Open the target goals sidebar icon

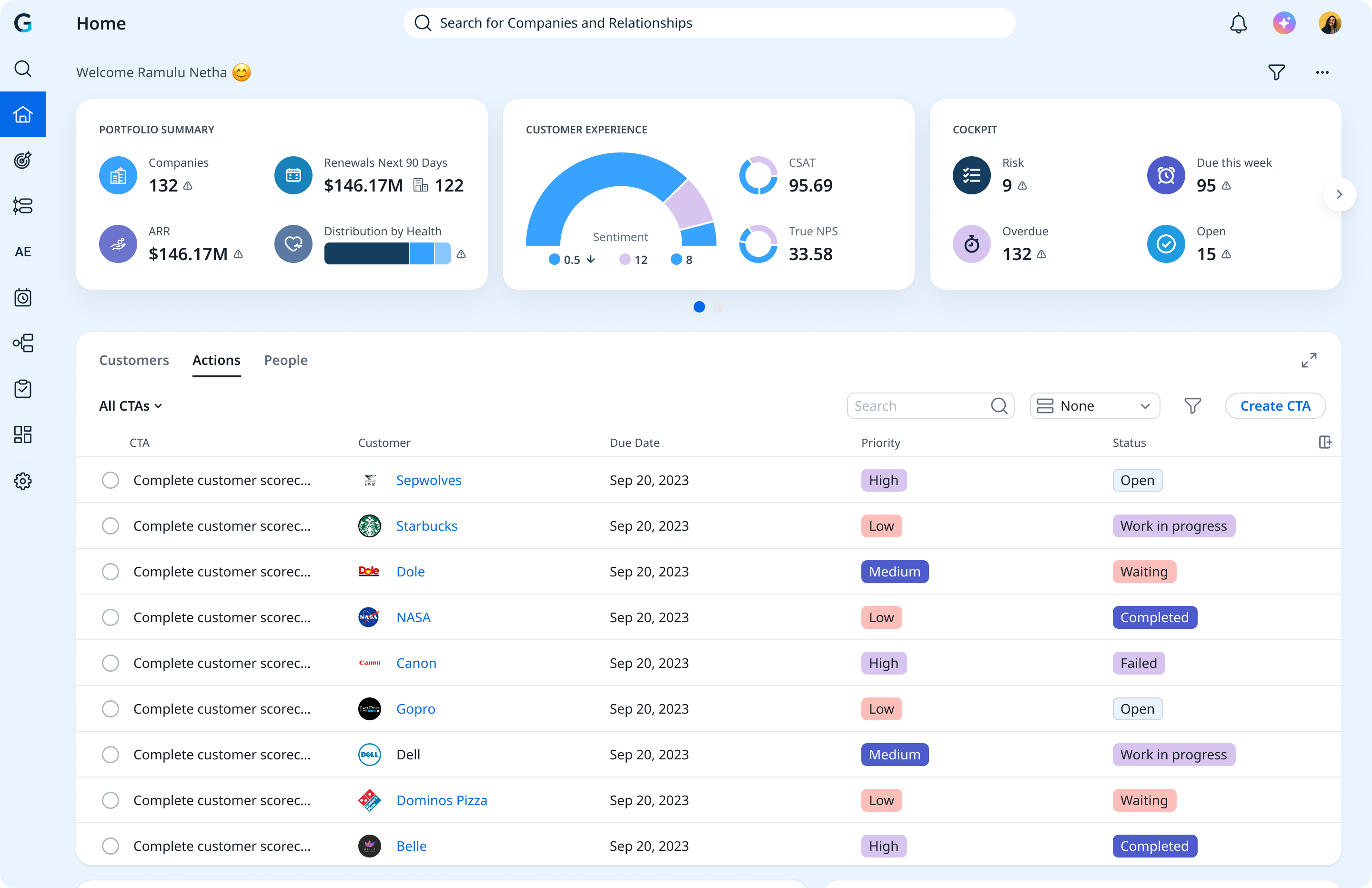(22, 160)
